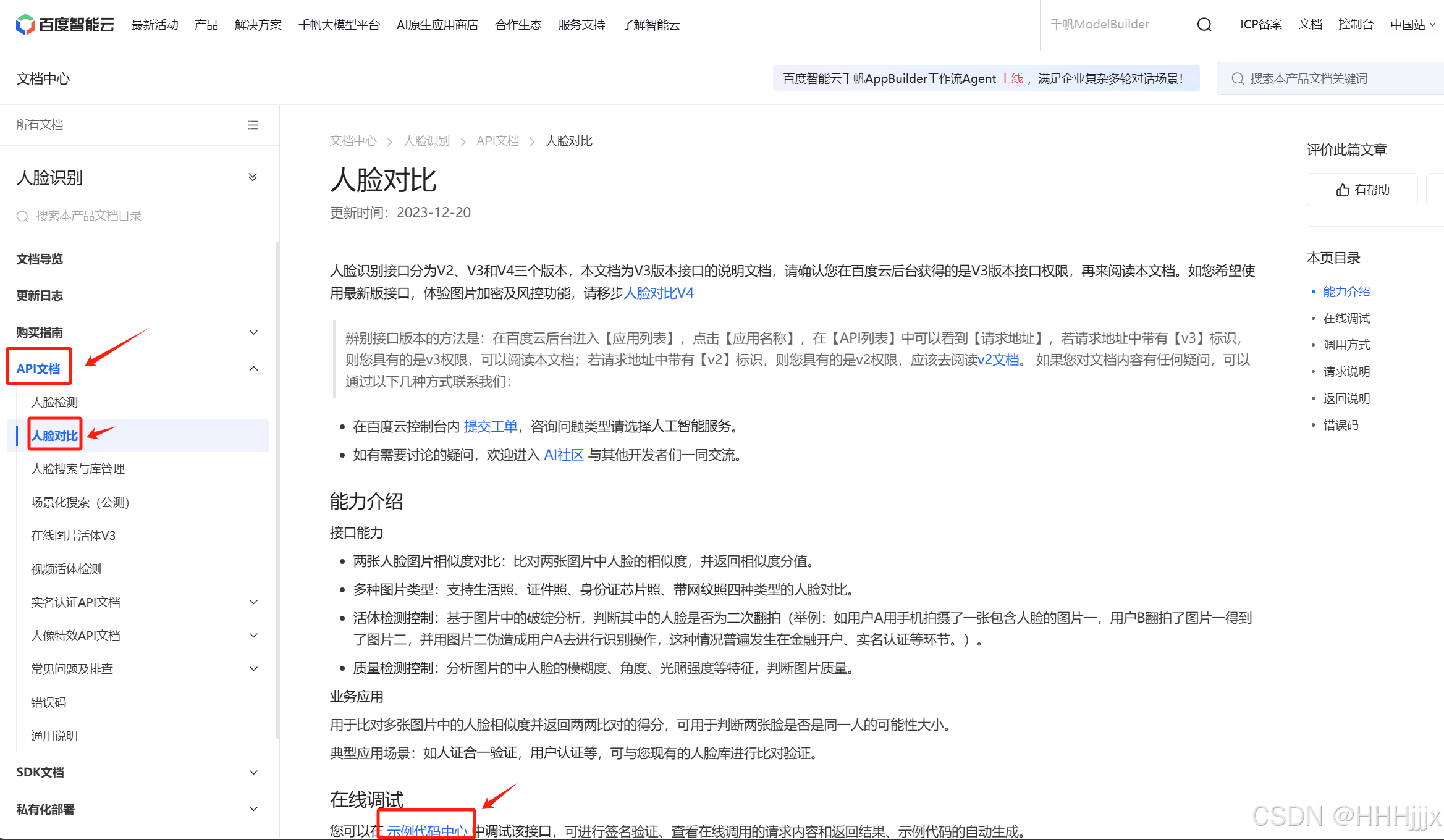Open the 示例代码中心 link

click(x=427, y=831)
